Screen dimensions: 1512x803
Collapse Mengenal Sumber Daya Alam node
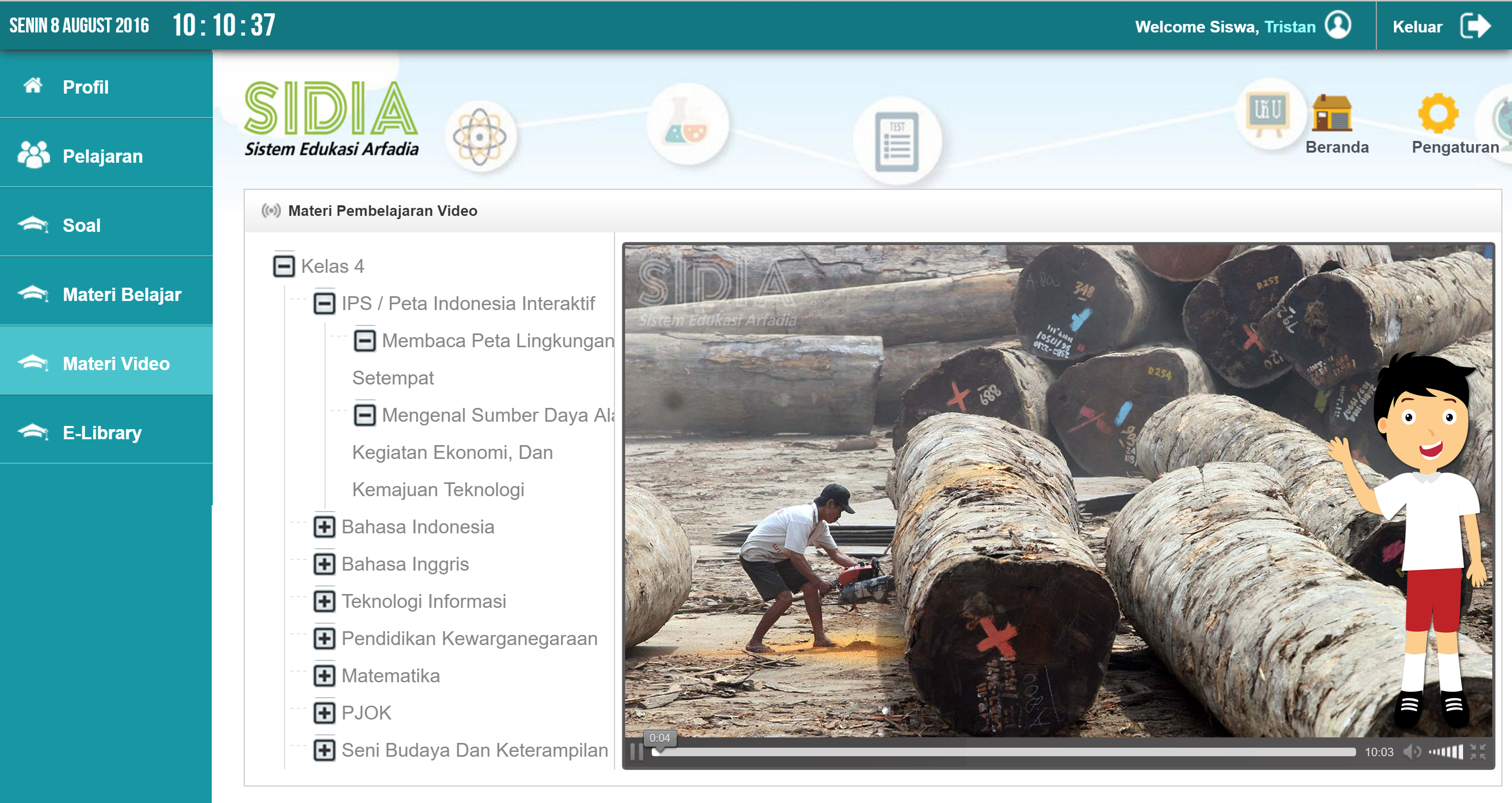pyautogui.click(x=365, y=415)
